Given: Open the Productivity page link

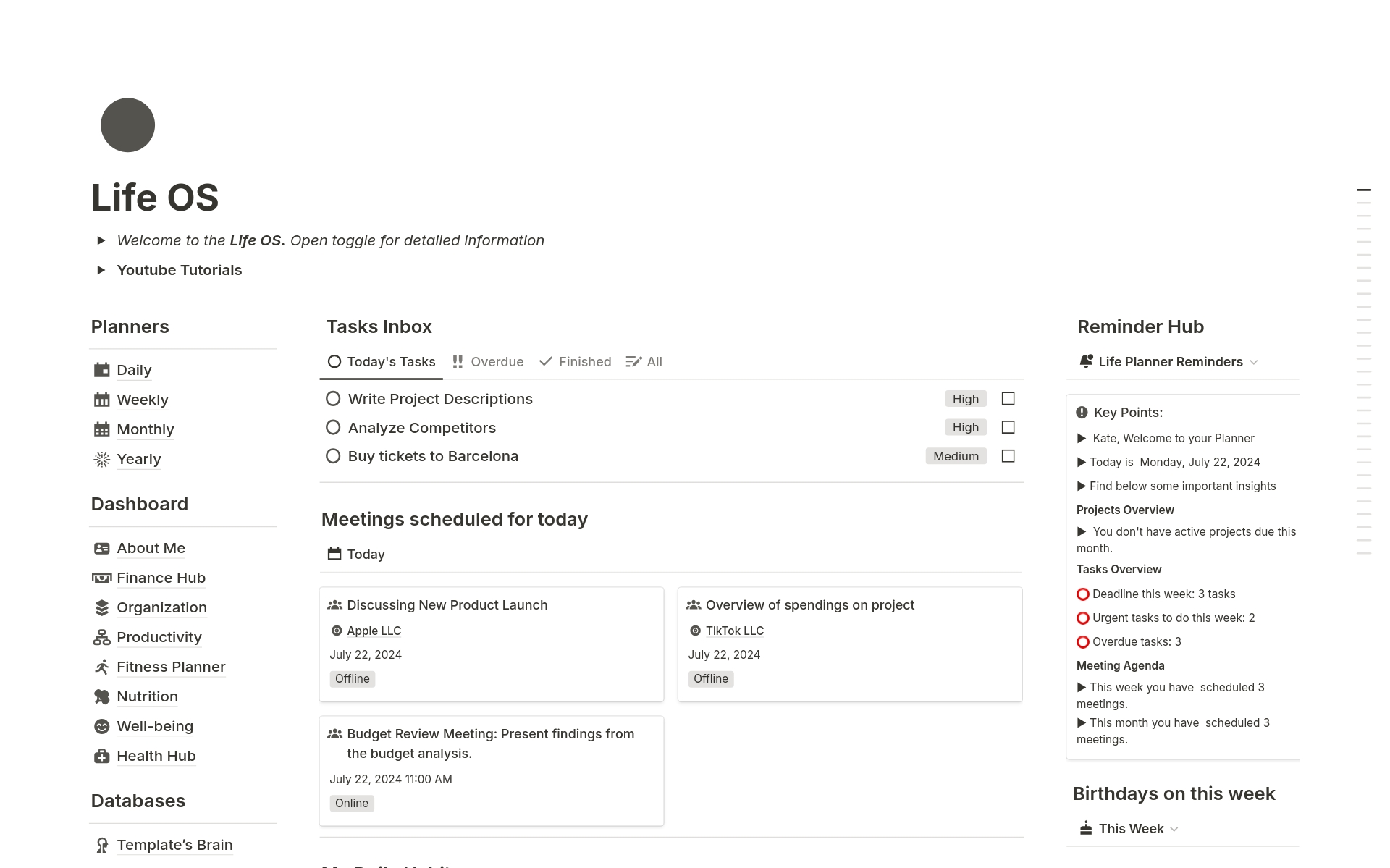Looking at the screenshot, I should click(x=159, y=637).
